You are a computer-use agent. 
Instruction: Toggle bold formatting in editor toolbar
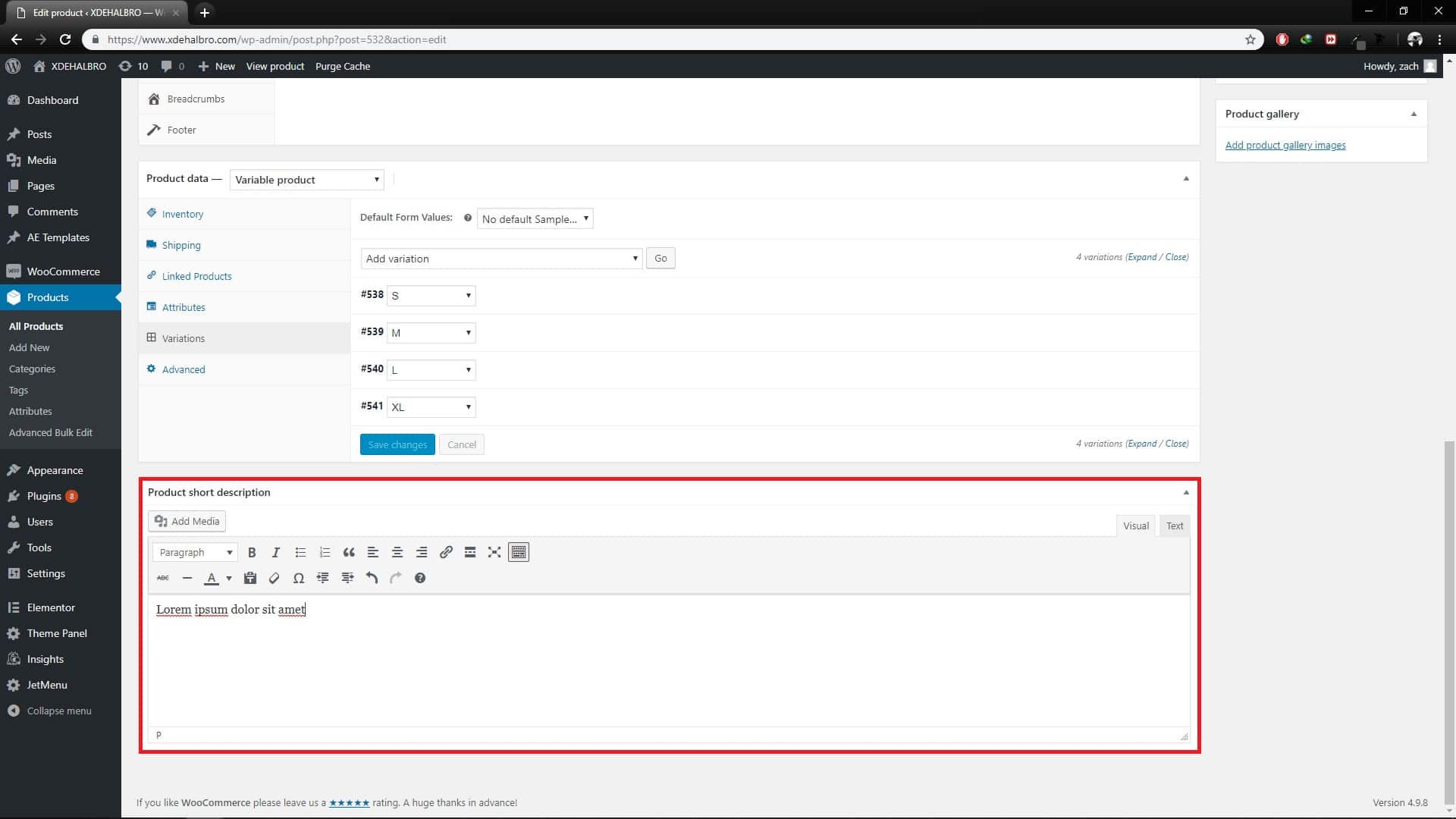pyautogui.click(x=252, y=552)
